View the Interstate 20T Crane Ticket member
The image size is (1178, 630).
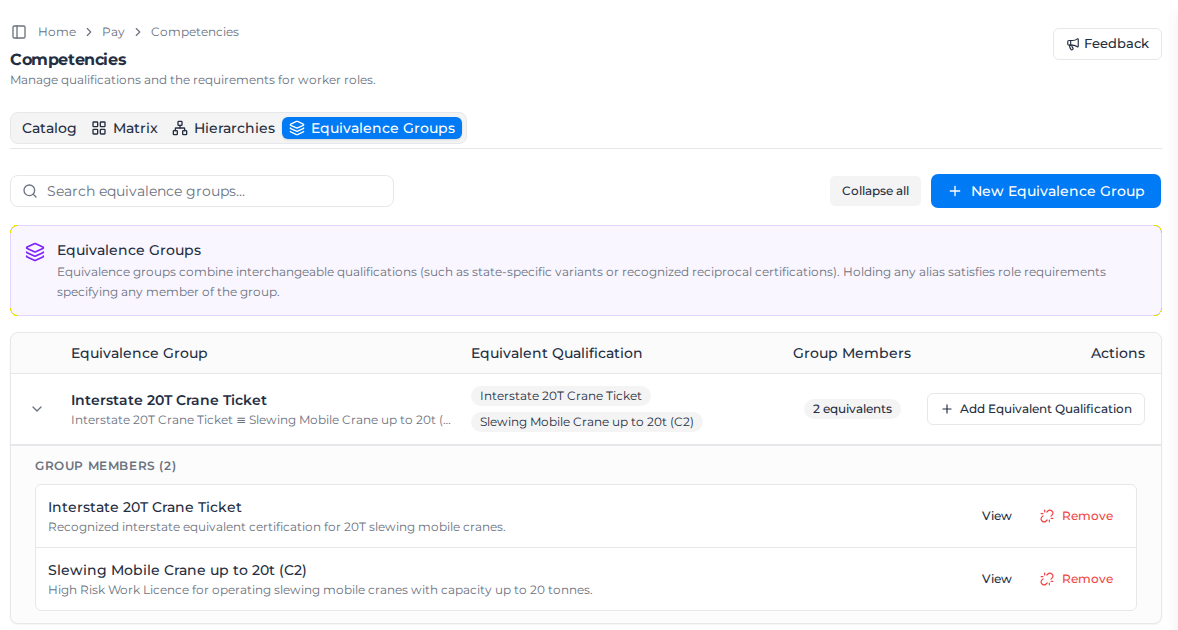[x=997, y=516]
